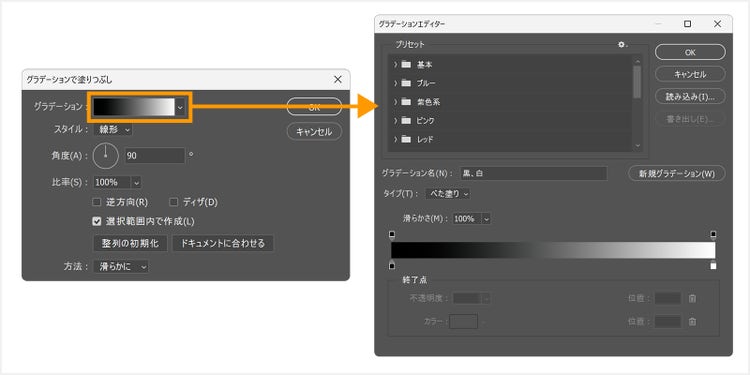Toggle the ディザ(D) checkbox

coord(174,202)
